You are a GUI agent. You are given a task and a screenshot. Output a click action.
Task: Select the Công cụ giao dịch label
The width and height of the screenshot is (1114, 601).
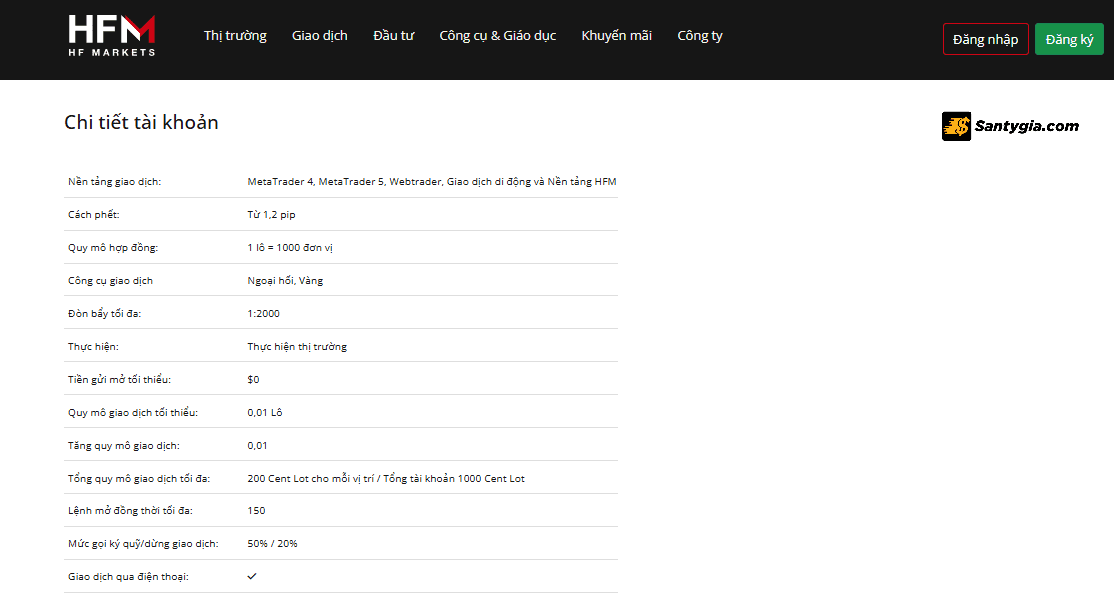tap(110, 281)
